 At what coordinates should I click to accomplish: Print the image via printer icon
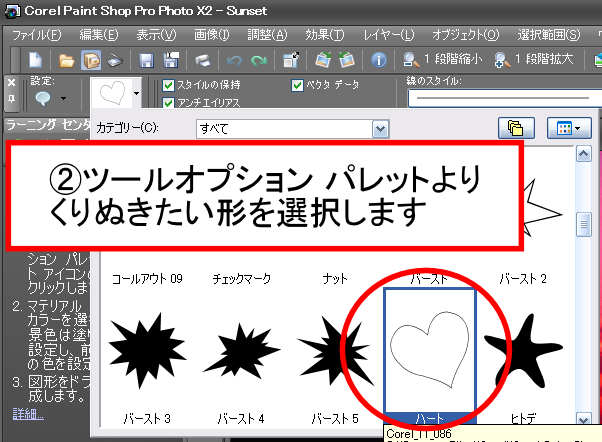202,60
